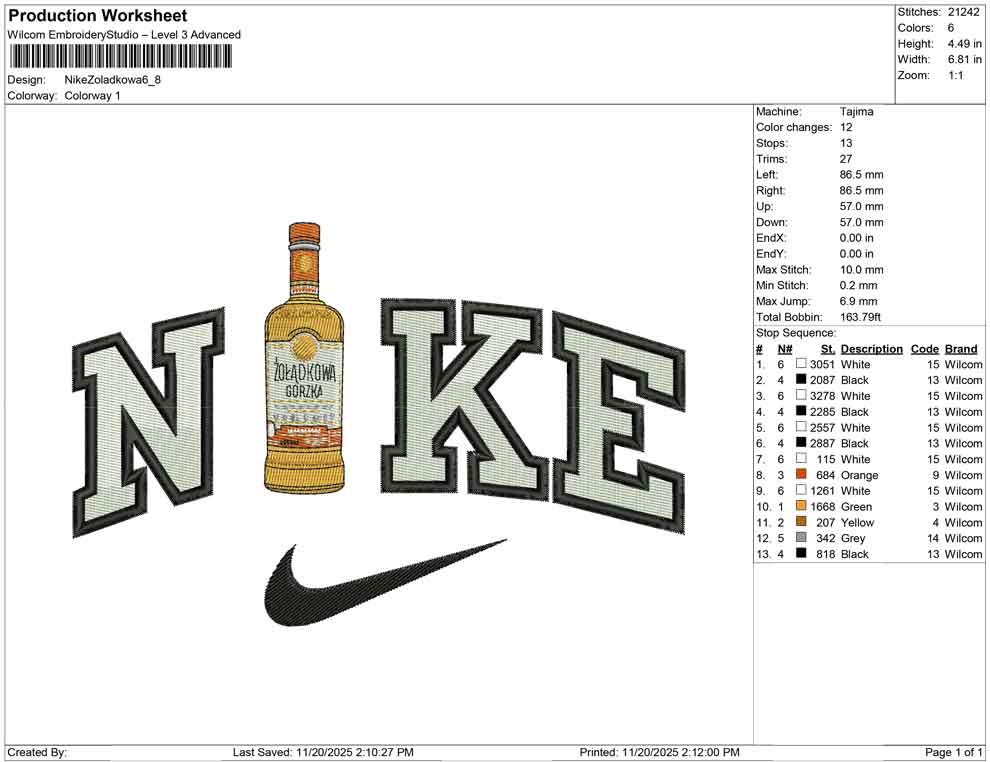
Task: Select the black swatch on stop row 2
Action: (x=801, y=380)
